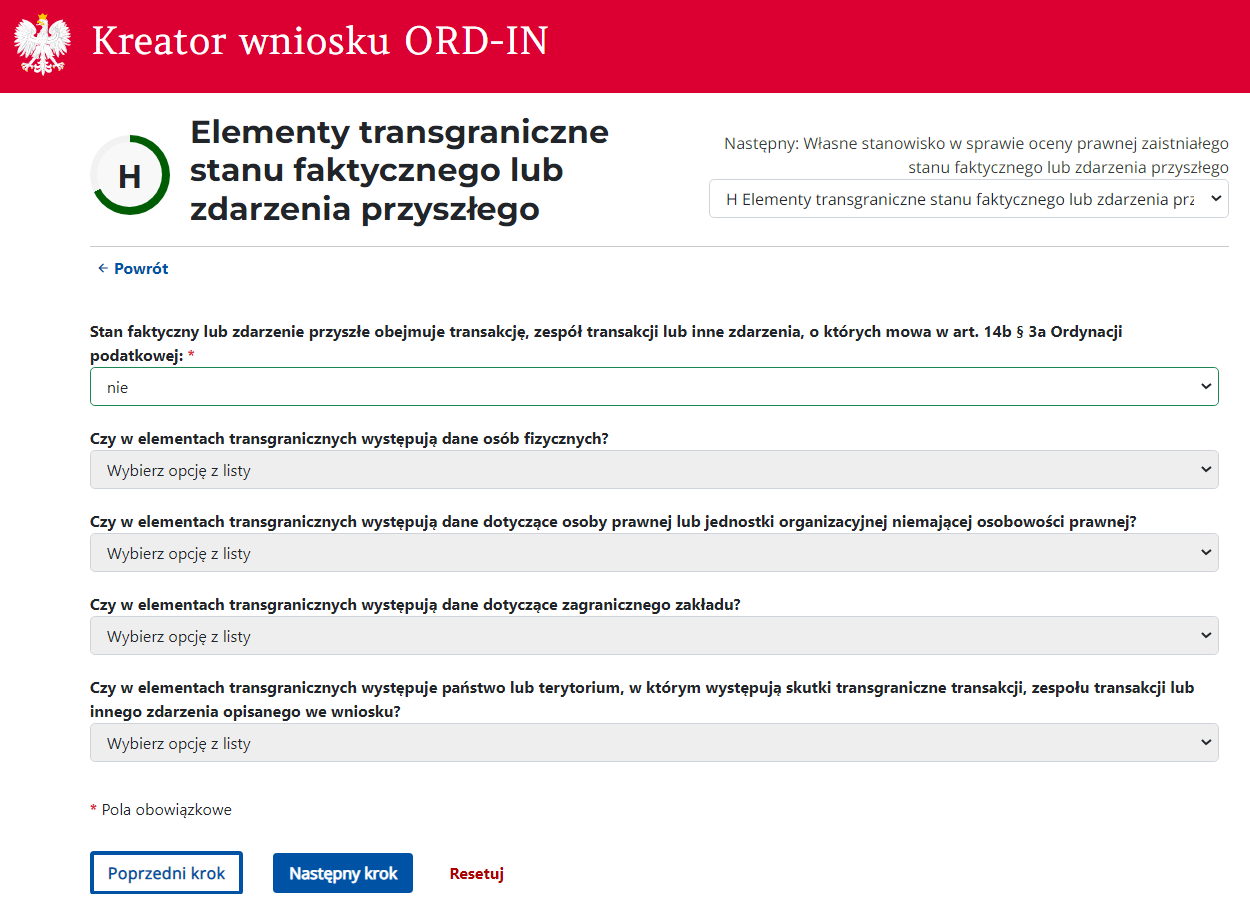This screenshot has height=920, width=1250.
Task: Open the section H step selector dropdown
Action: (x=968, y=199)
